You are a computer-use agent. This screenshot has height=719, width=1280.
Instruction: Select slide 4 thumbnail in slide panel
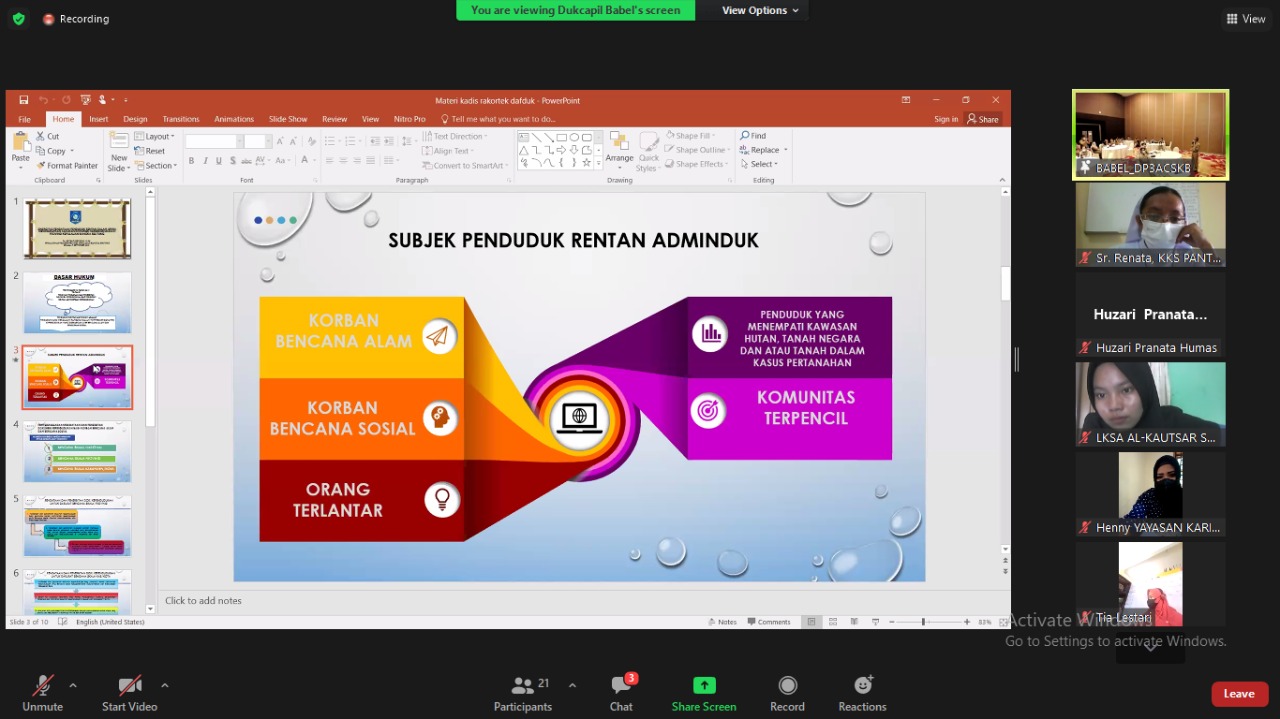click(78, 452)
